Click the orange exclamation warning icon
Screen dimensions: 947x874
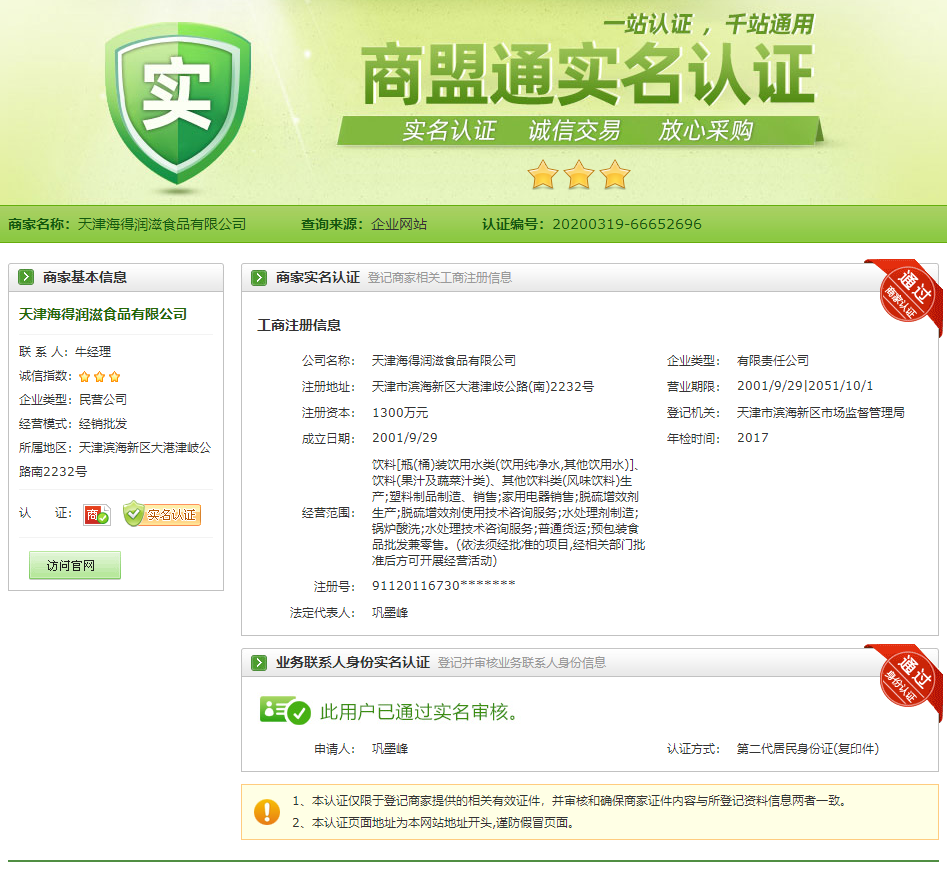point(267,811)
